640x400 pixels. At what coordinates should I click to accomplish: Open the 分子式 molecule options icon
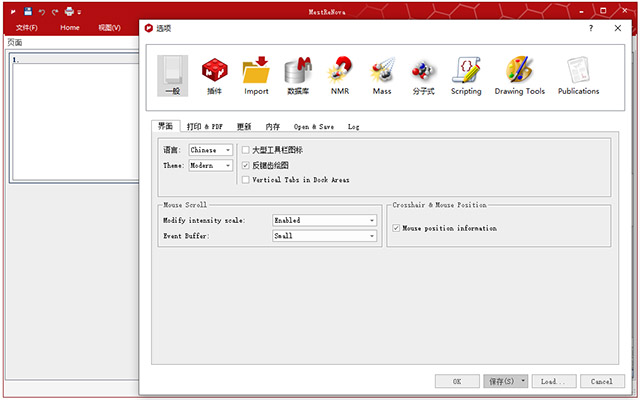tap(423, 76)
